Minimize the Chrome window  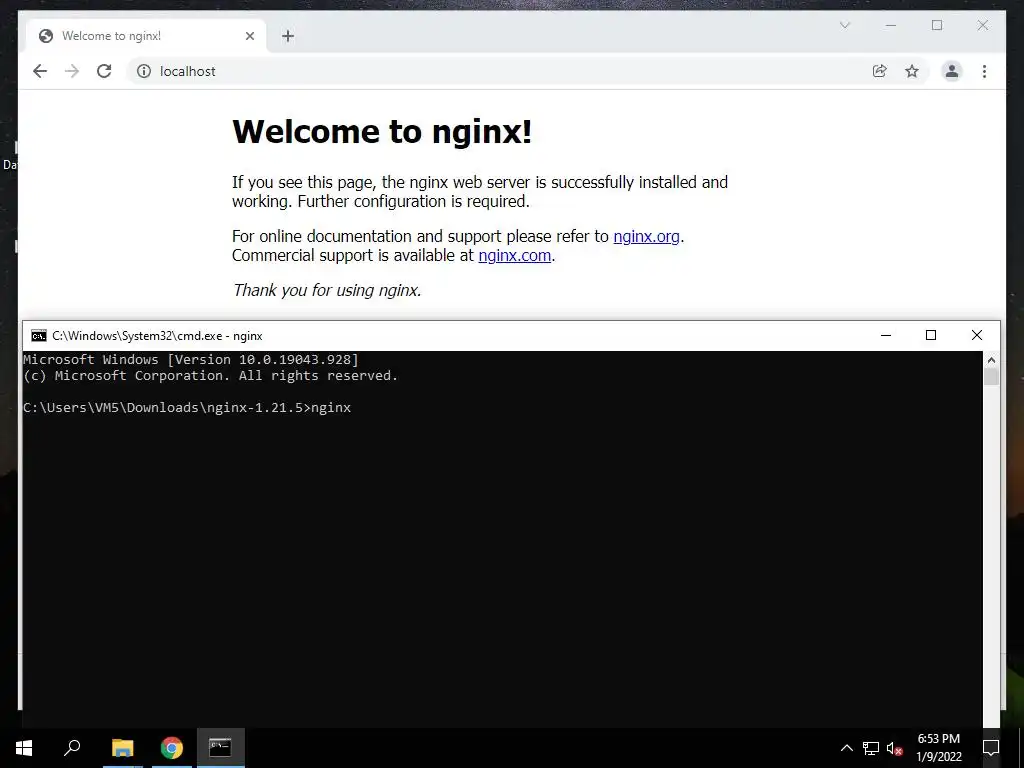(x=891, y=25)
